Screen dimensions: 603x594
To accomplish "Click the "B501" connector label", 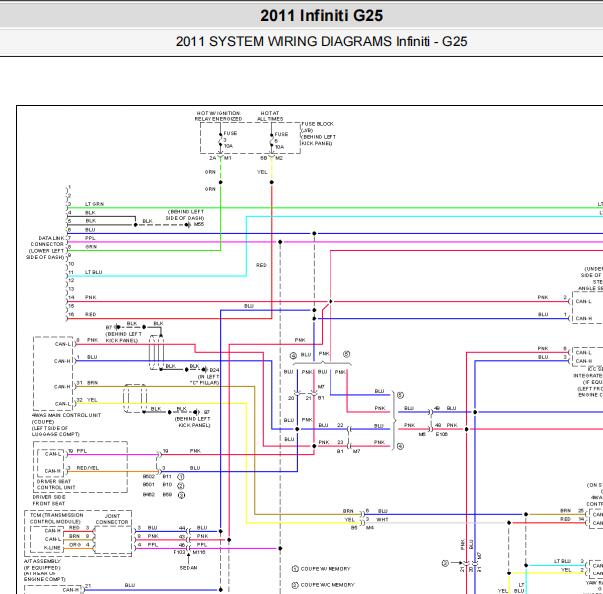I will [148, 484].
